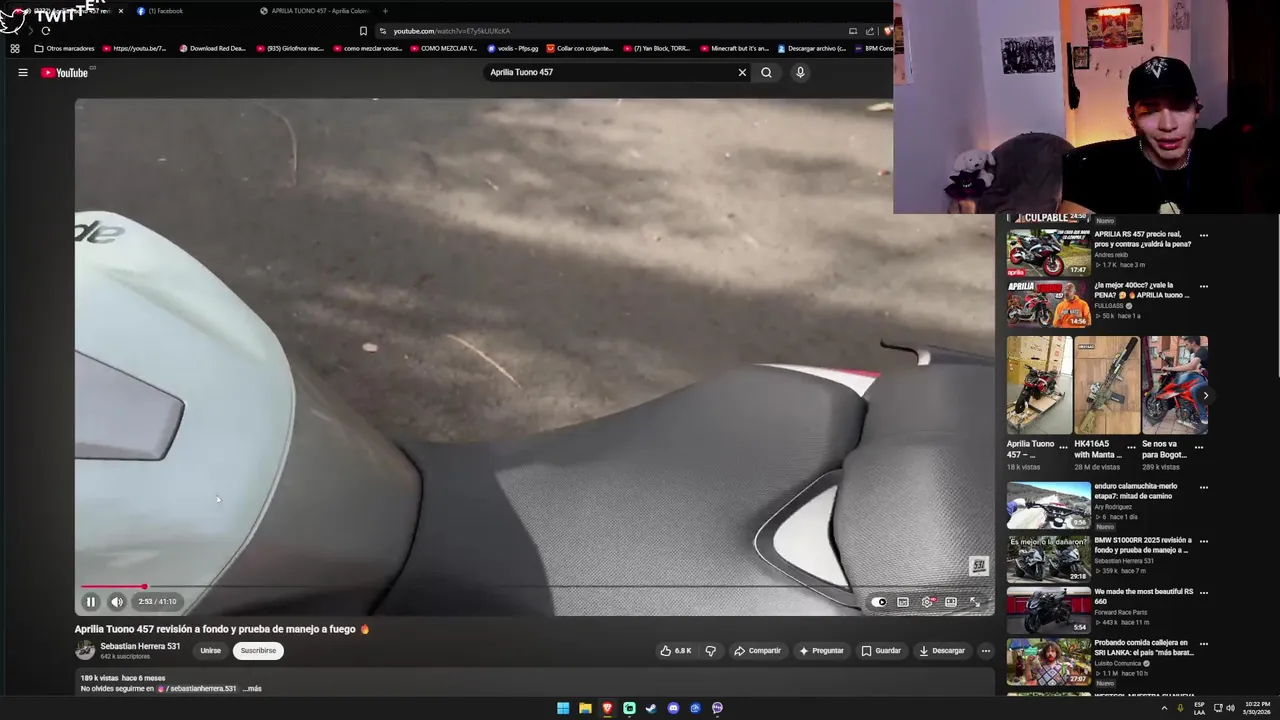Open Steam from the taskbar

[651, 708]
